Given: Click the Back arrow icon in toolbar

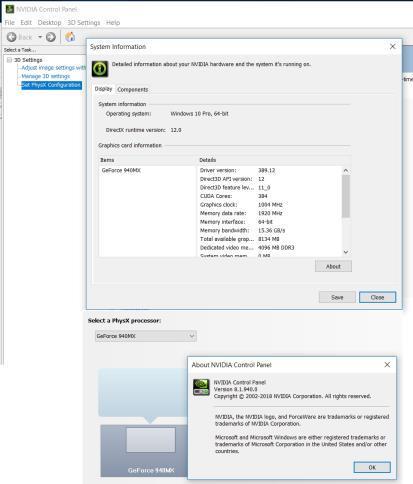Looking at the screenshot, I should pyautogui.click(x=12, y=37).
